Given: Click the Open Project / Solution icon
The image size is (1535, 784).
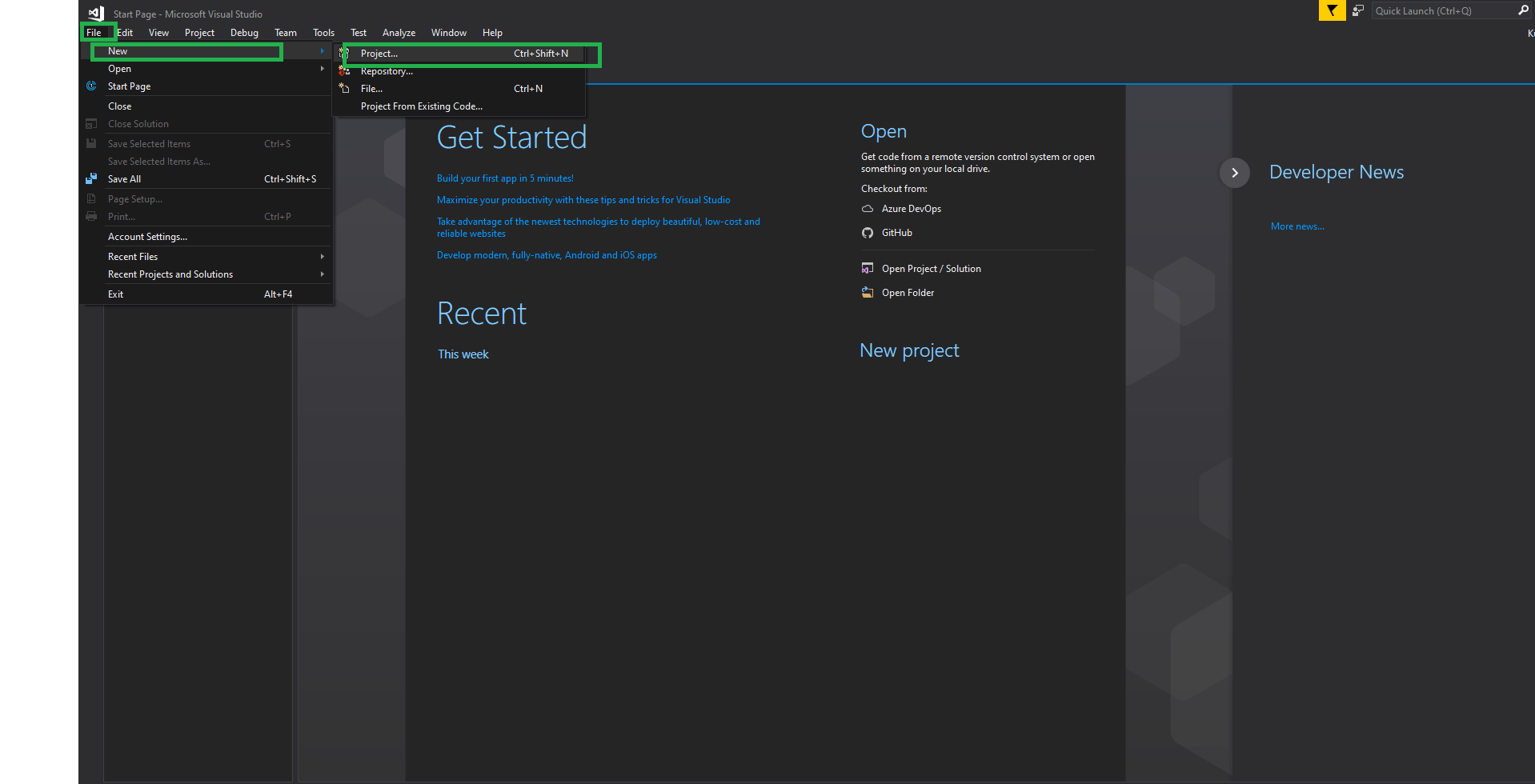Looking at the screenshot, I should tap(868, 268).
